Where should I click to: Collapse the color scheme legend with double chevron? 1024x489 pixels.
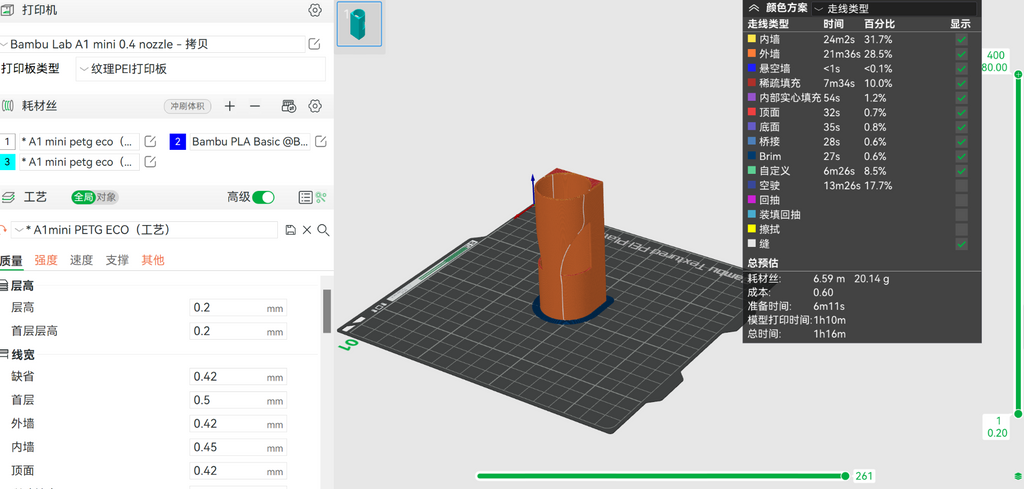click(x=753, y=8)
